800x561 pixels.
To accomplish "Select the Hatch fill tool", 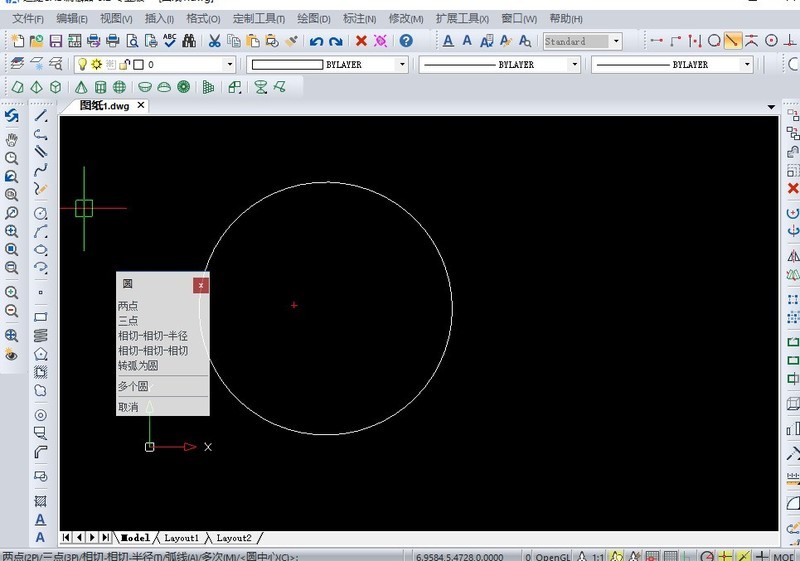I will pyautogui.click(x=41, y=501).
